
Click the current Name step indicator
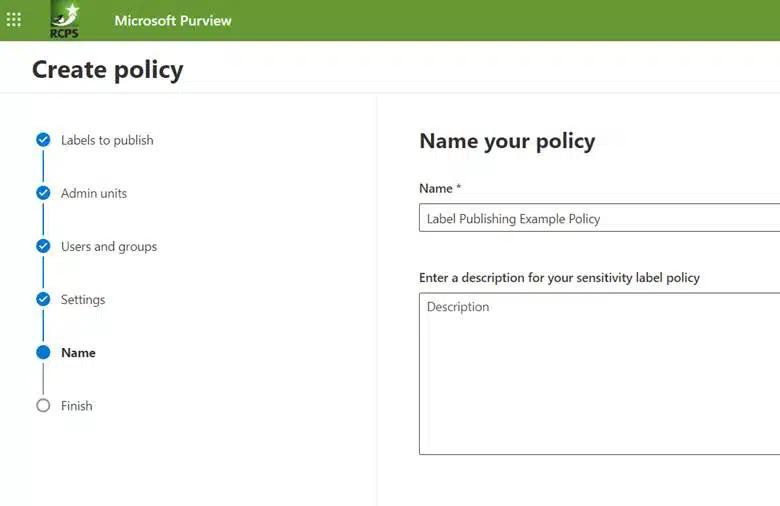43,352
